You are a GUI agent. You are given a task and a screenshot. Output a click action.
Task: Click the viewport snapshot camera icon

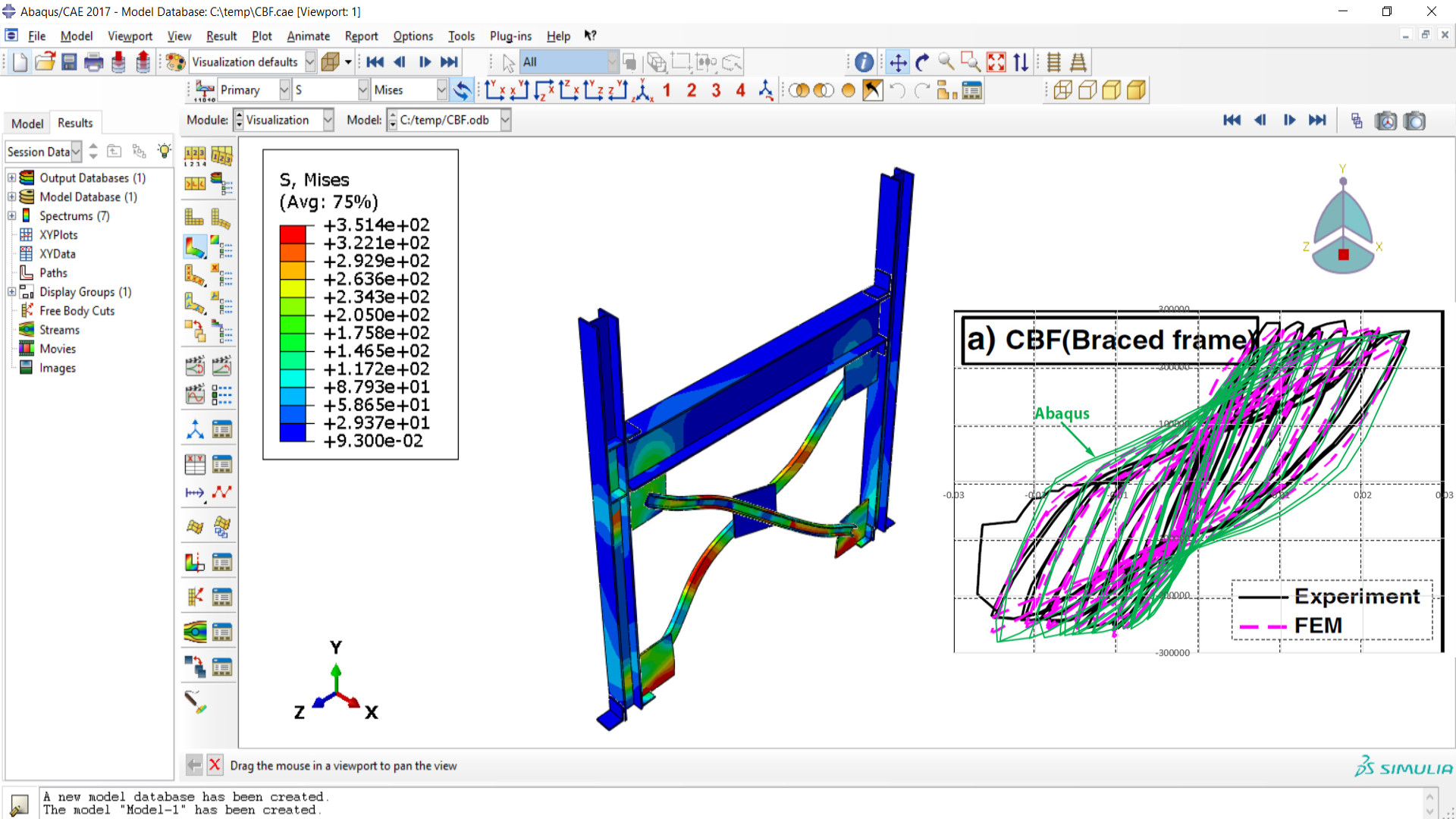(x=1414, y=121)
